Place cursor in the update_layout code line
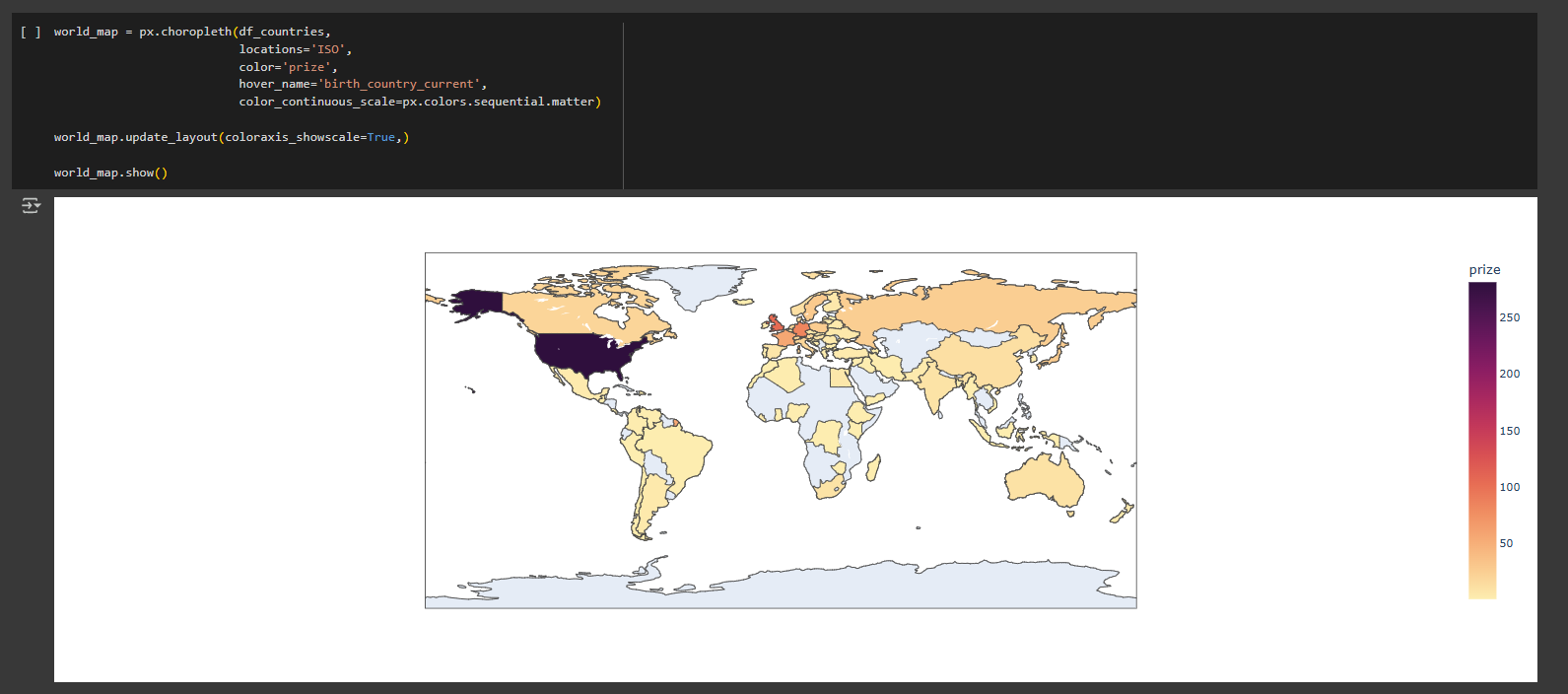The image size is (1568, 694). click(x=232, y=137)
